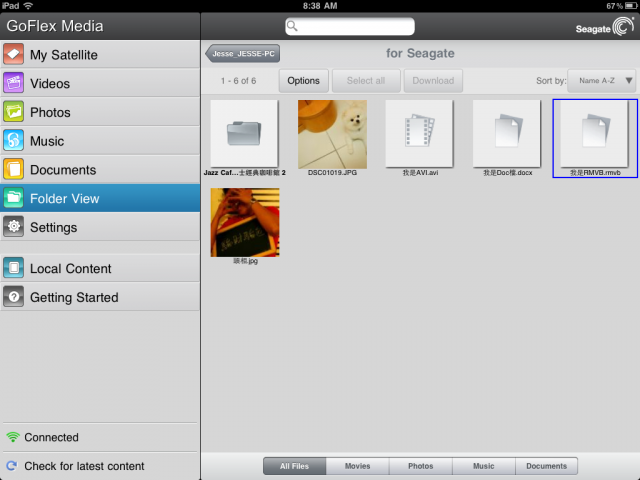Click Check for latest content text
Image resolution: width=640 pixels, height=480 pixels.
coord(84,466)
